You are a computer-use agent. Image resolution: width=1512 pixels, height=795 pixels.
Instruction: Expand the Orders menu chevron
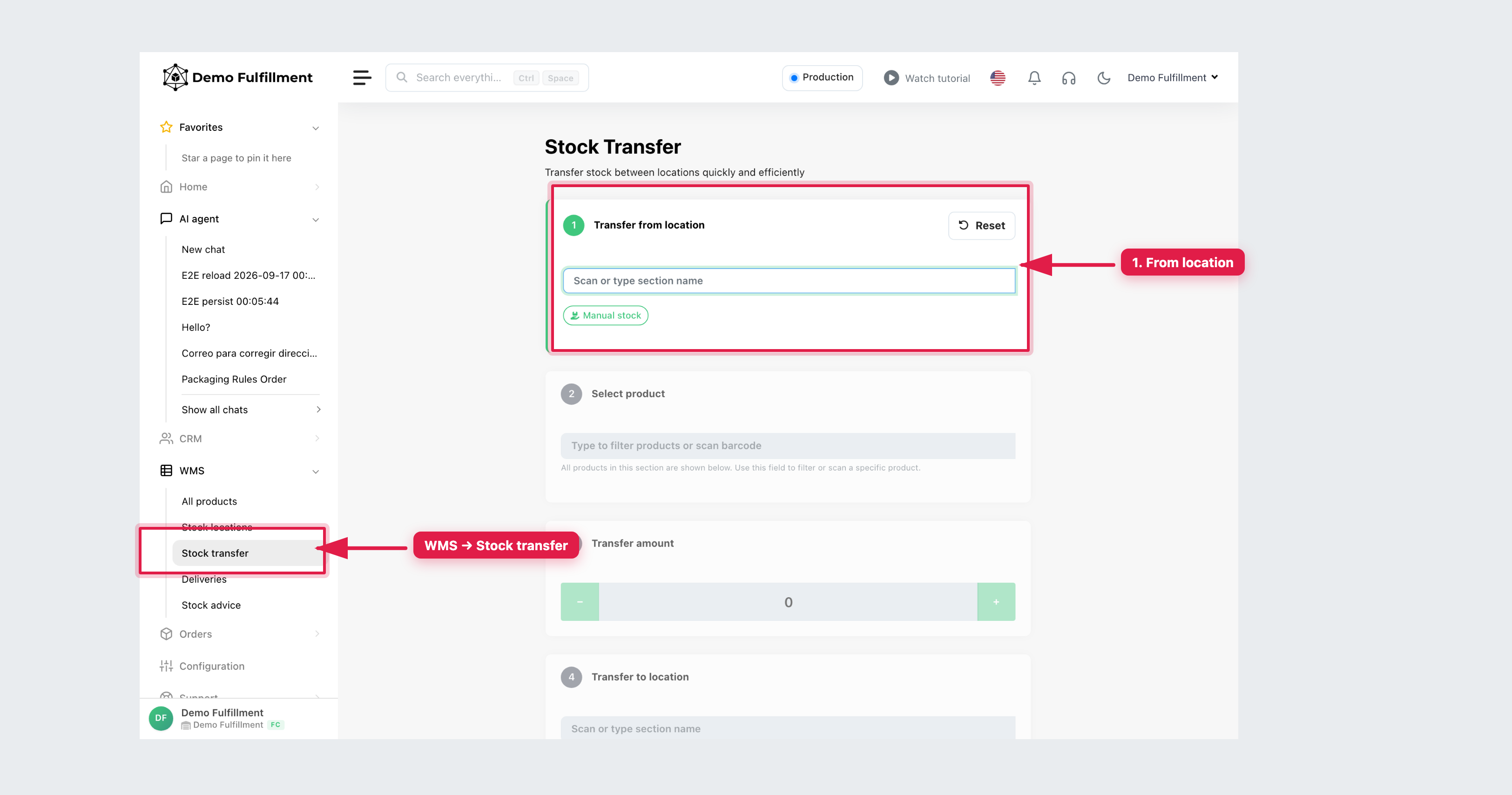point(317,633)
